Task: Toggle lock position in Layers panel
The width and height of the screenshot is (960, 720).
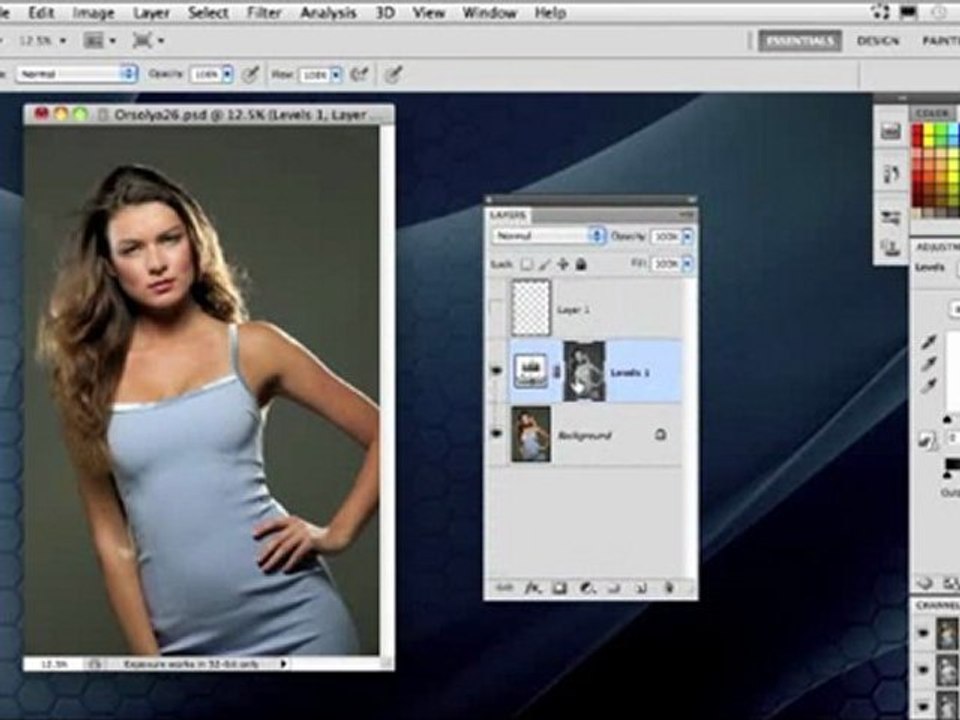Action: coord(563,264)
